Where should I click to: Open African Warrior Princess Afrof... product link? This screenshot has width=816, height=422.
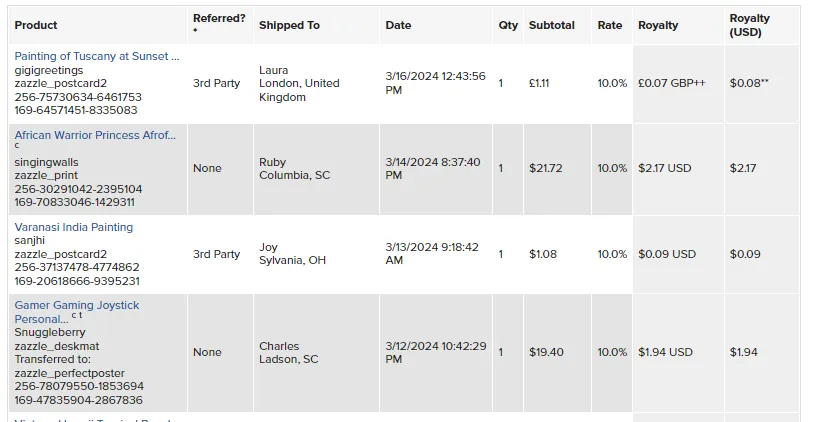(x=94, y=135)
